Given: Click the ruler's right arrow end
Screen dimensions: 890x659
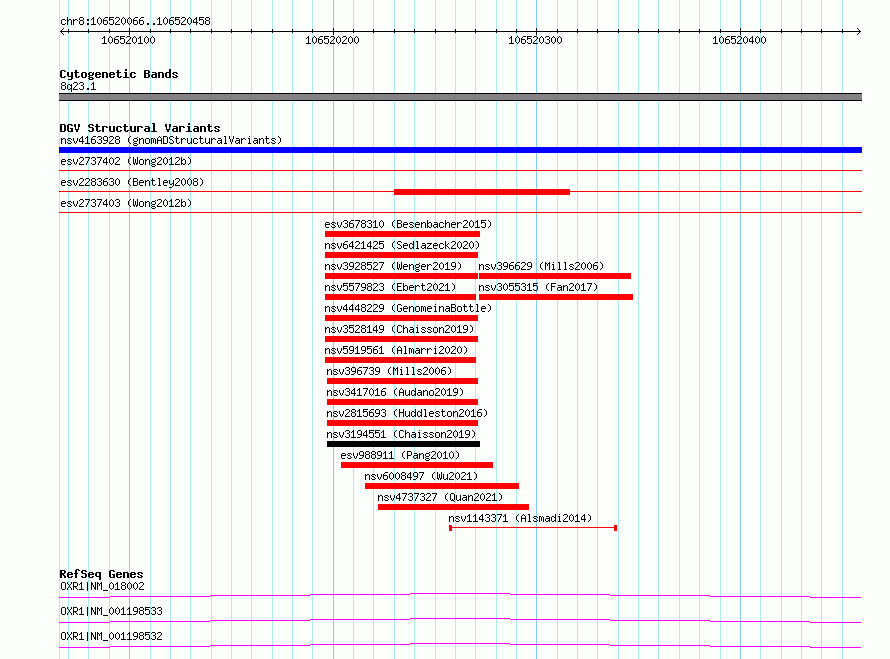Looking at the screenshot, I should tap(859, 31).
